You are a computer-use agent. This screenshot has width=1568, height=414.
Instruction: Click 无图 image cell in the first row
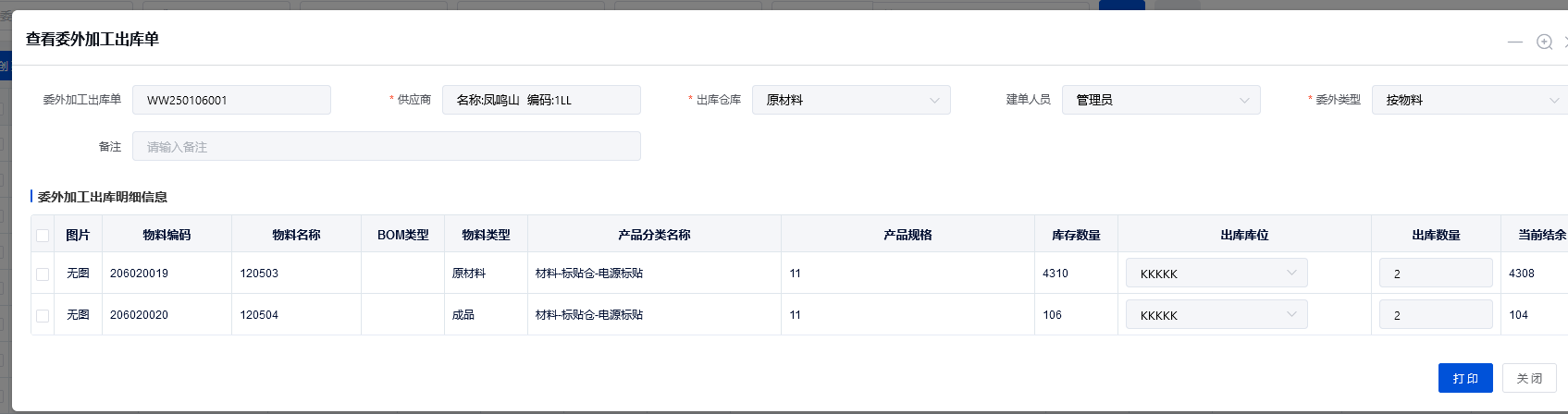78,274
